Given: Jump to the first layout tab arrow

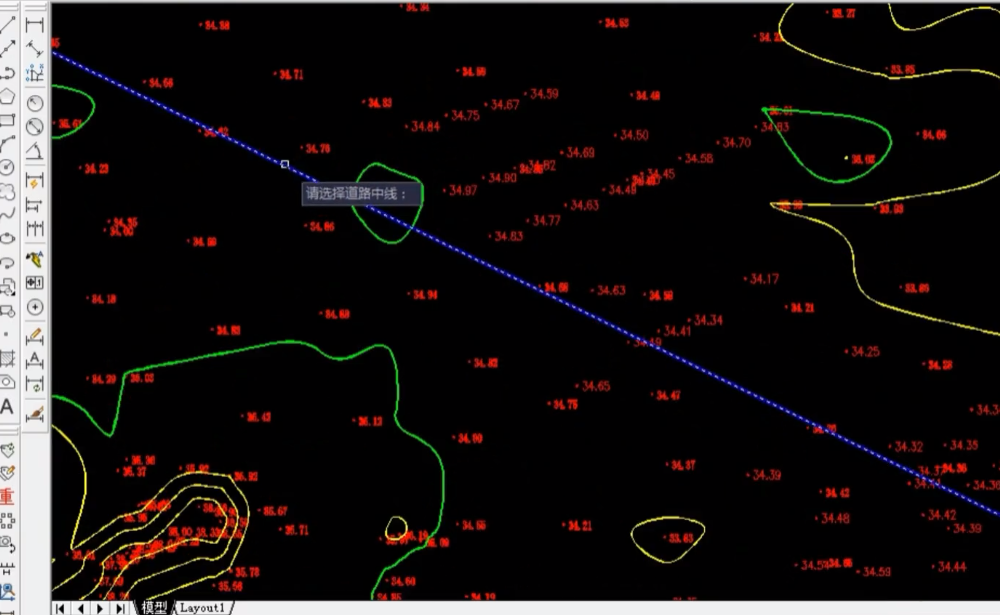Looking at the screenshot, I should tap(61, 607).
